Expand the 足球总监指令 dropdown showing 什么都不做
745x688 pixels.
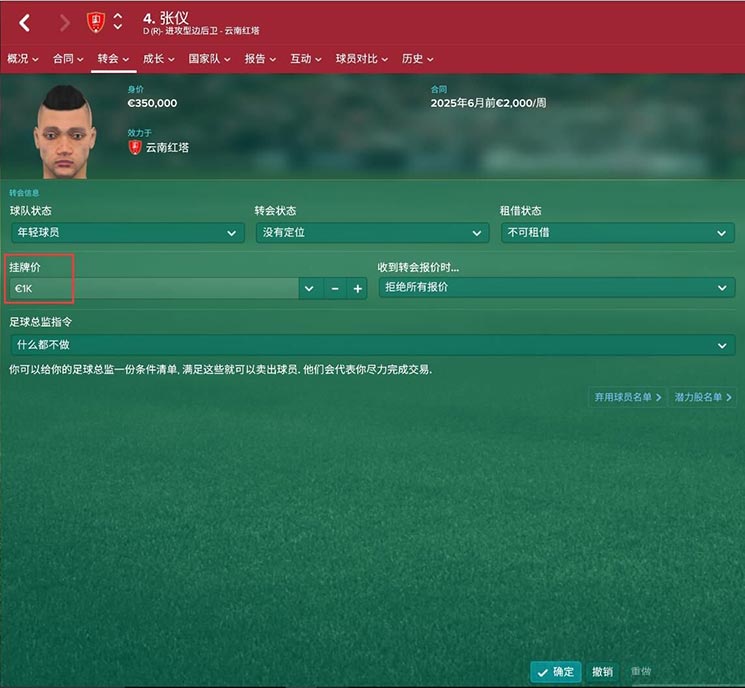(x=373, y=345)
